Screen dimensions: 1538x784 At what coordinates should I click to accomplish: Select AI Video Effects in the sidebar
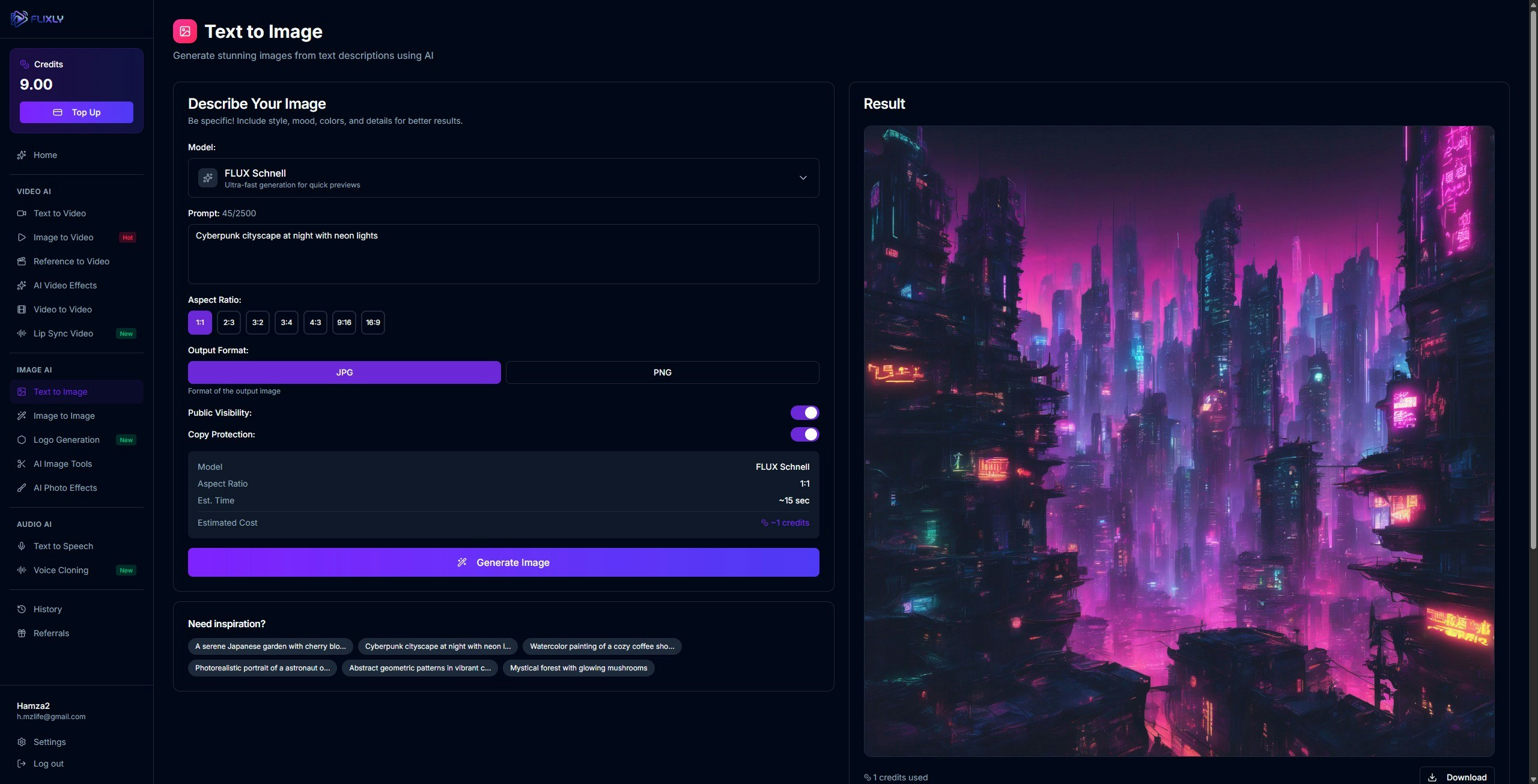coord(65,285)
